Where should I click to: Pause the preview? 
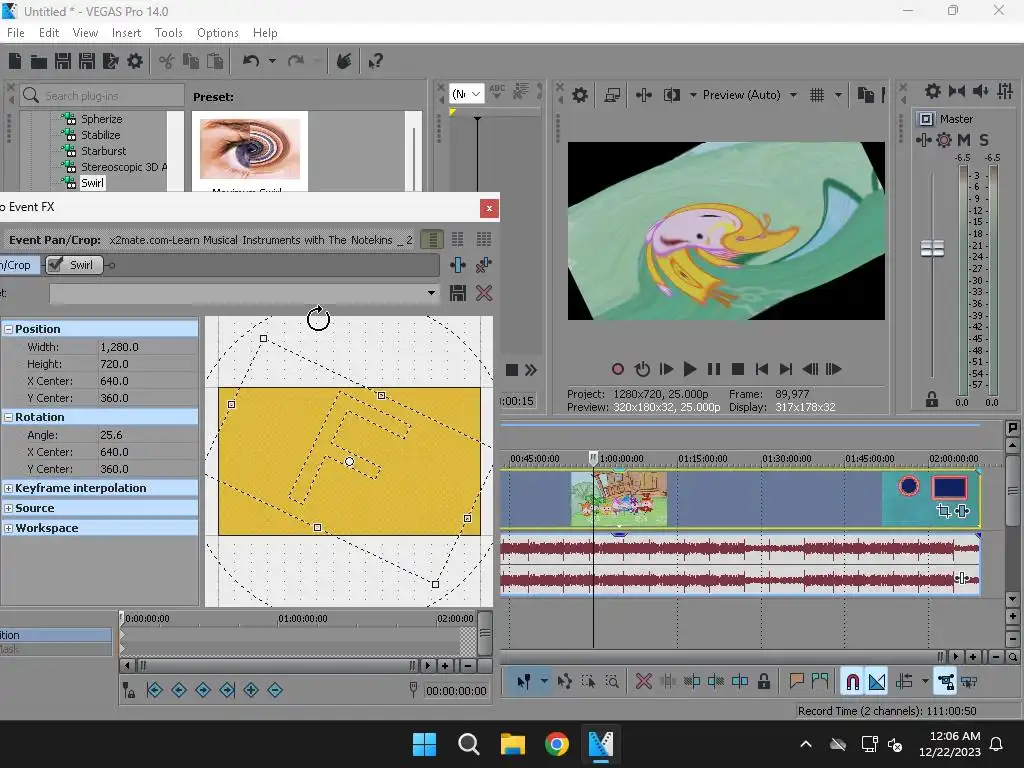pos(714,370)
